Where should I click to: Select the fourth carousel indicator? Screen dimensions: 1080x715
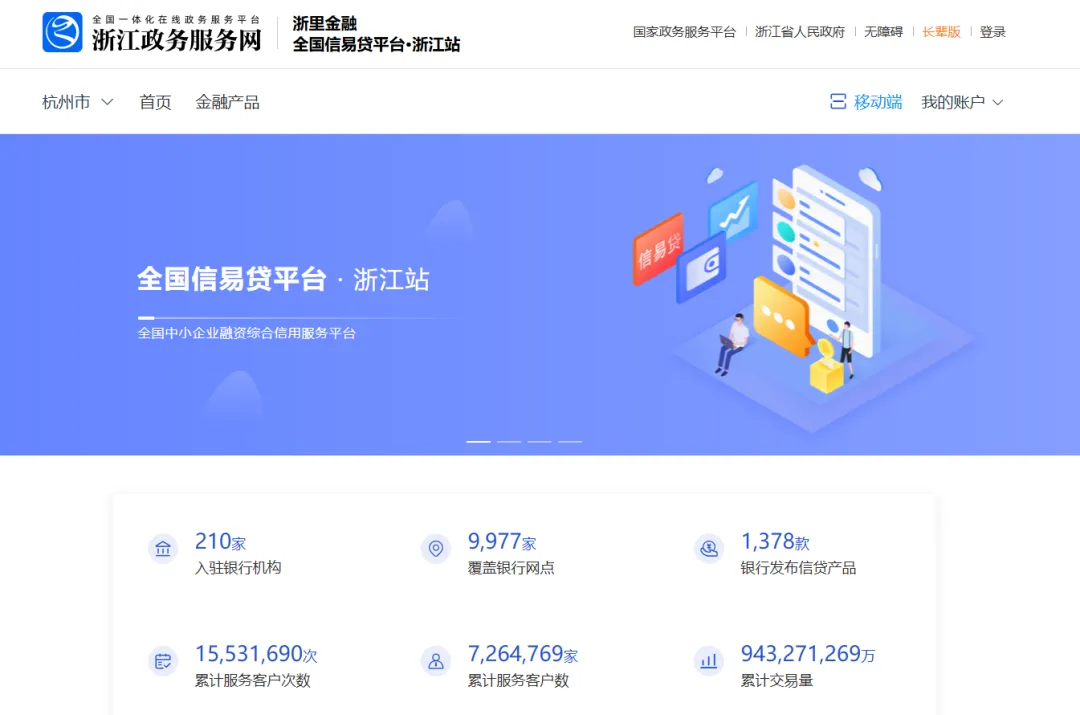tap(570, 442)
